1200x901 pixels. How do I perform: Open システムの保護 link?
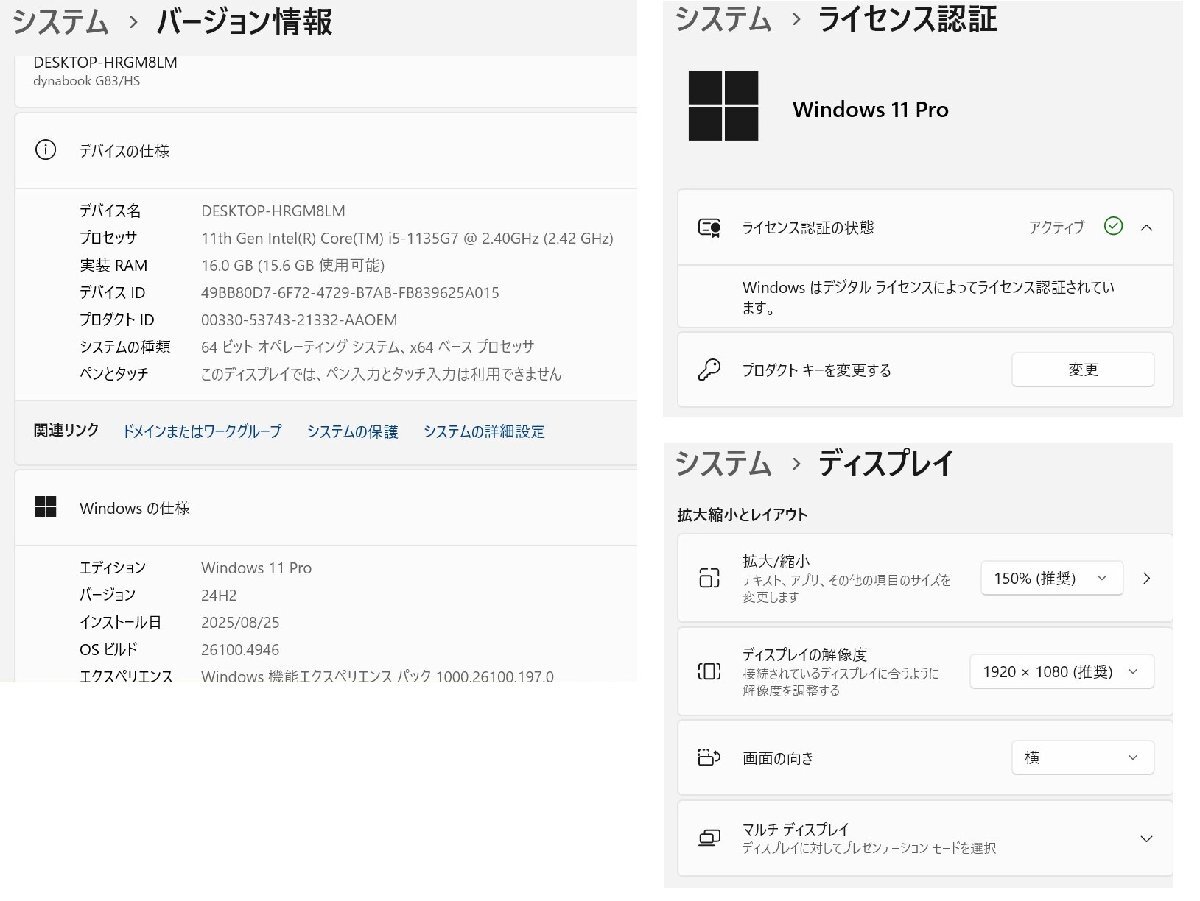point(352,431)
